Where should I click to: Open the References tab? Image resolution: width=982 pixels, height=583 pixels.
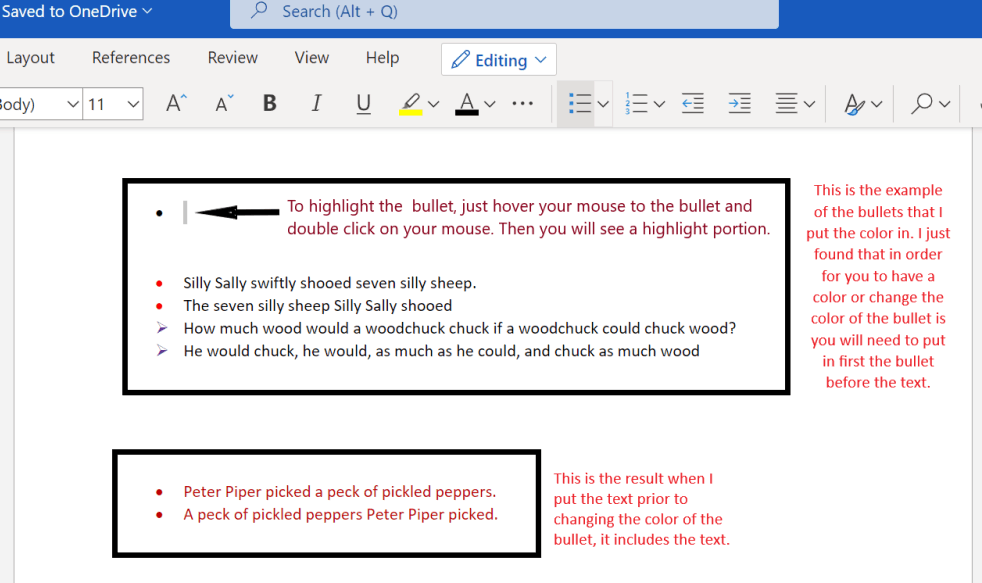tap(131, 58)
